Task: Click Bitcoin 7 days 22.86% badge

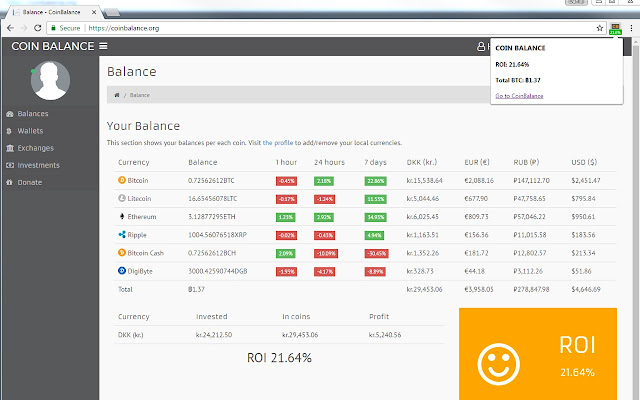Action: (376, 181)
